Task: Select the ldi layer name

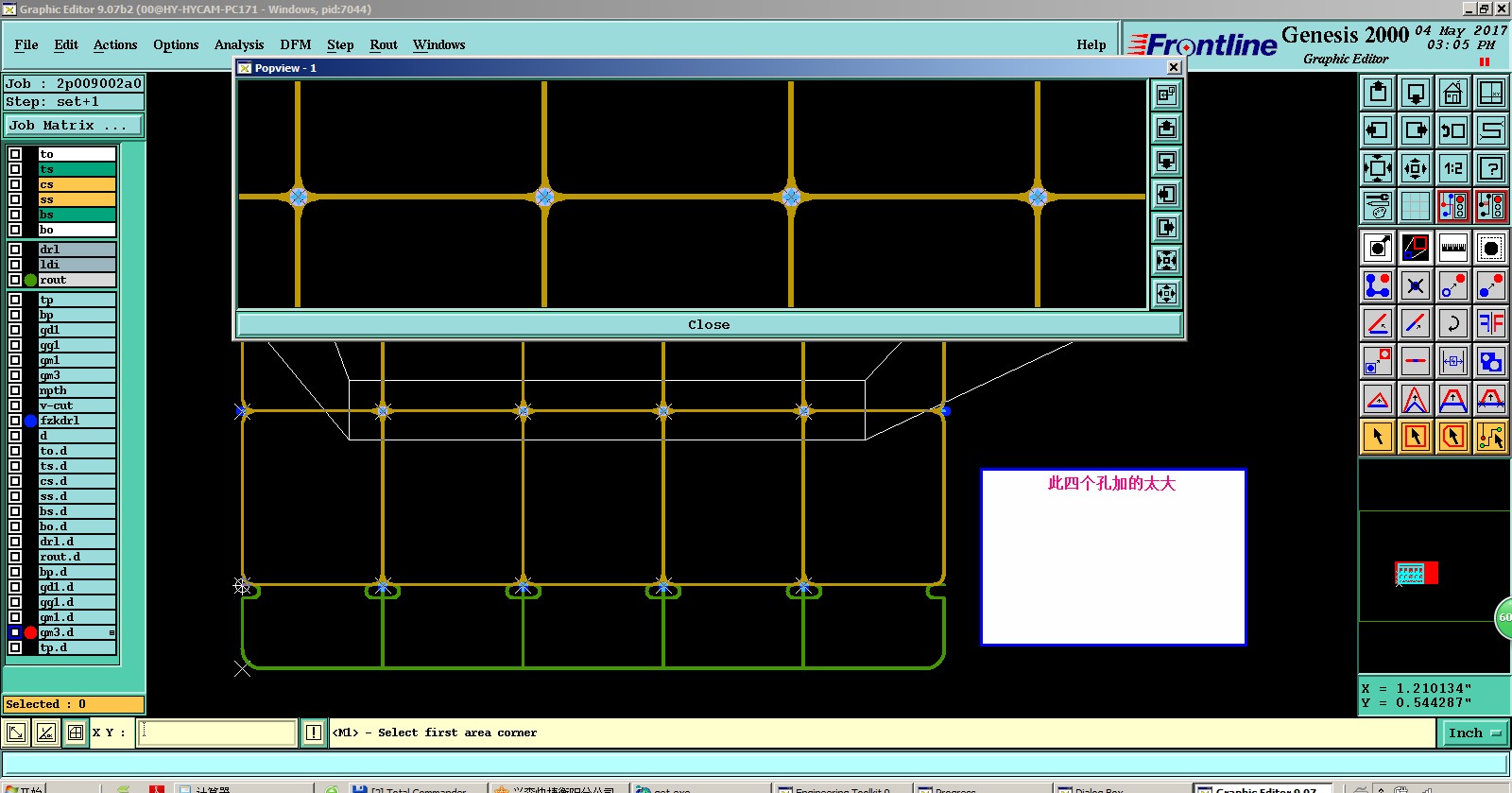Action: 77,265
